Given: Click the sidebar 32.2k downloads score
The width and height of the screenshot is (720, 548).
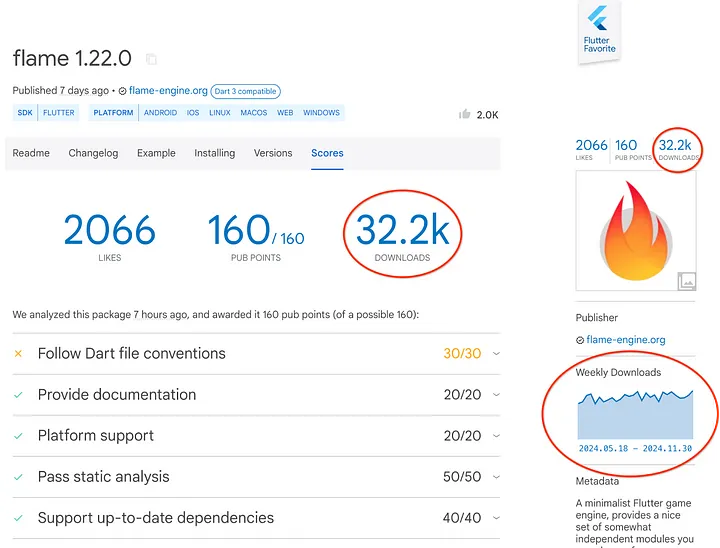Looking at the screenshot, I should click(678, 149).
